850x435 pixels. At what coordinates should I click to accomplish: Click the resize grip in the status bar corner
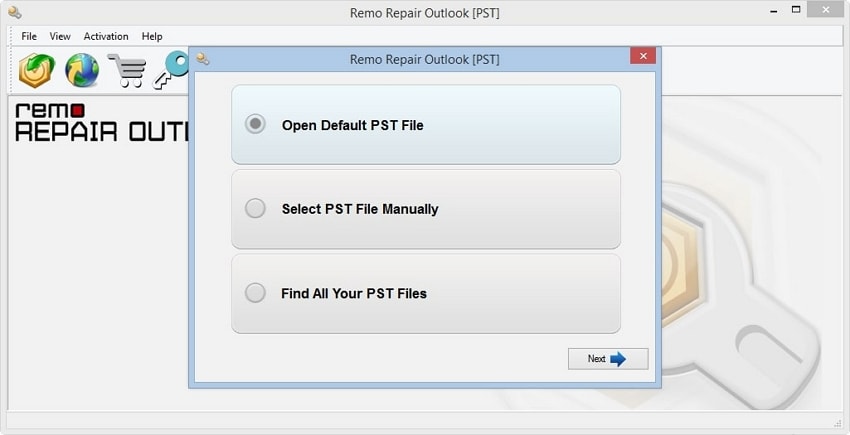[838, 424]
